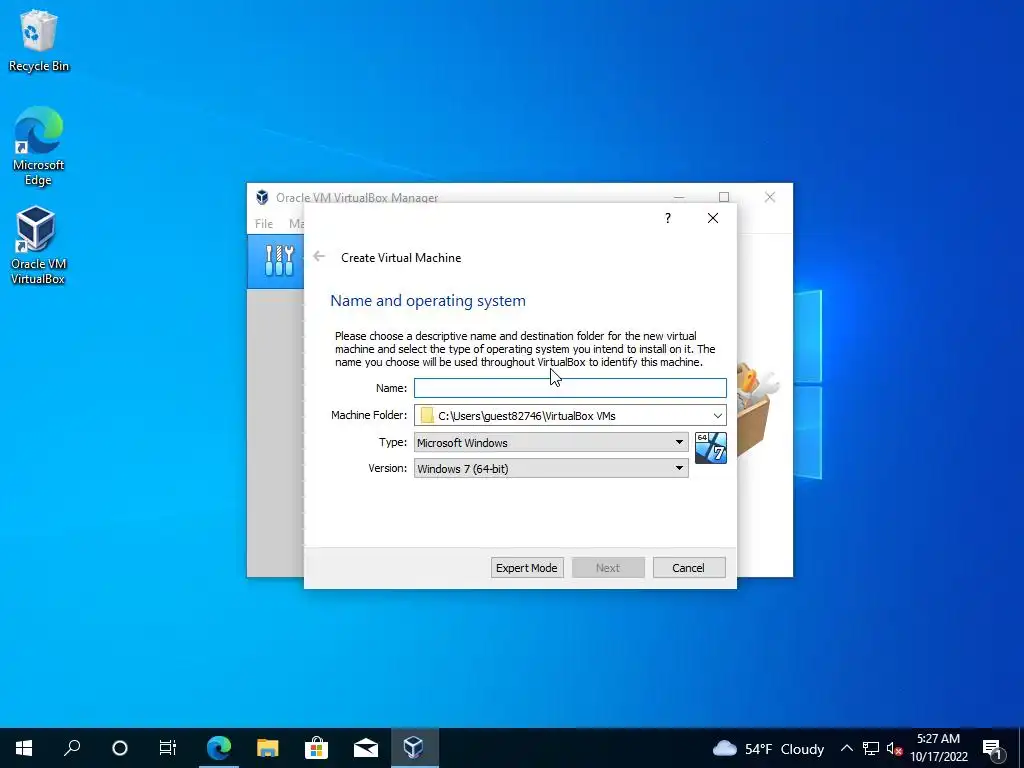This screenshot has width=1024, height=768.
Task: Click the Next button in the wizard
Action: click(x=608, y=568)
